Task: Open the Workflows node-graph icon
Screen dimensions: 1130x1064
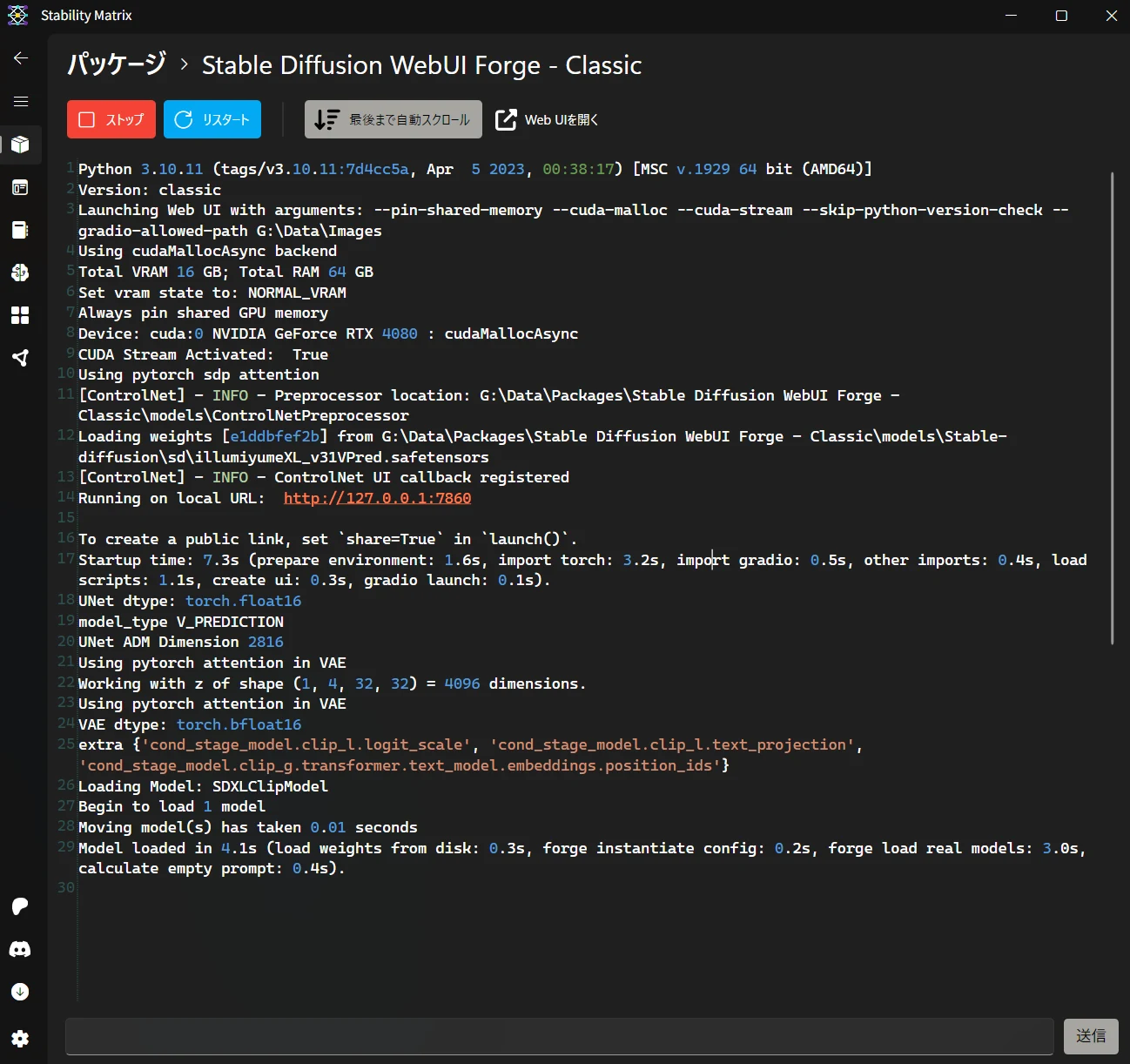Action: (x=21, y=358)
